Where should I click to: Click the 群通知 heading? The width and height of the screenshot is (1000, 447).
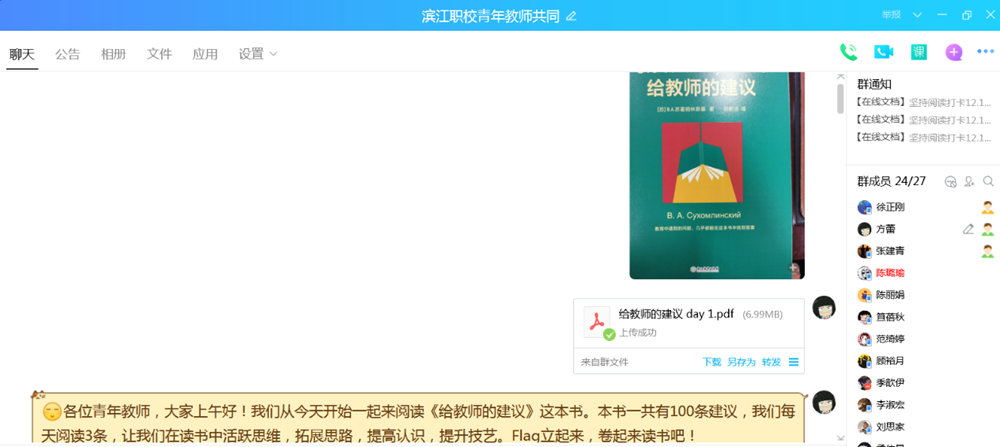(874, 84)
